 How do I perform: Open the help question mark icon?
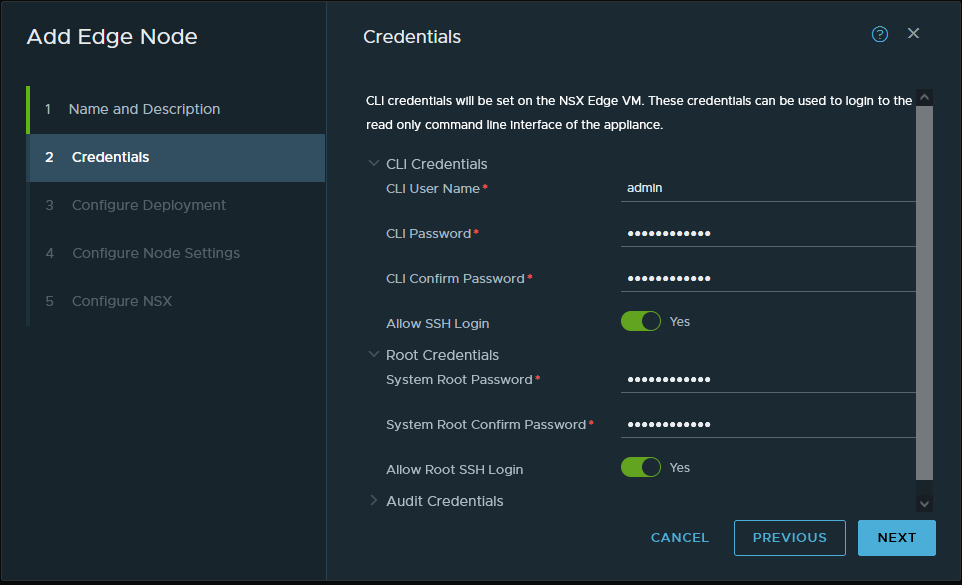tap(880, 35)
